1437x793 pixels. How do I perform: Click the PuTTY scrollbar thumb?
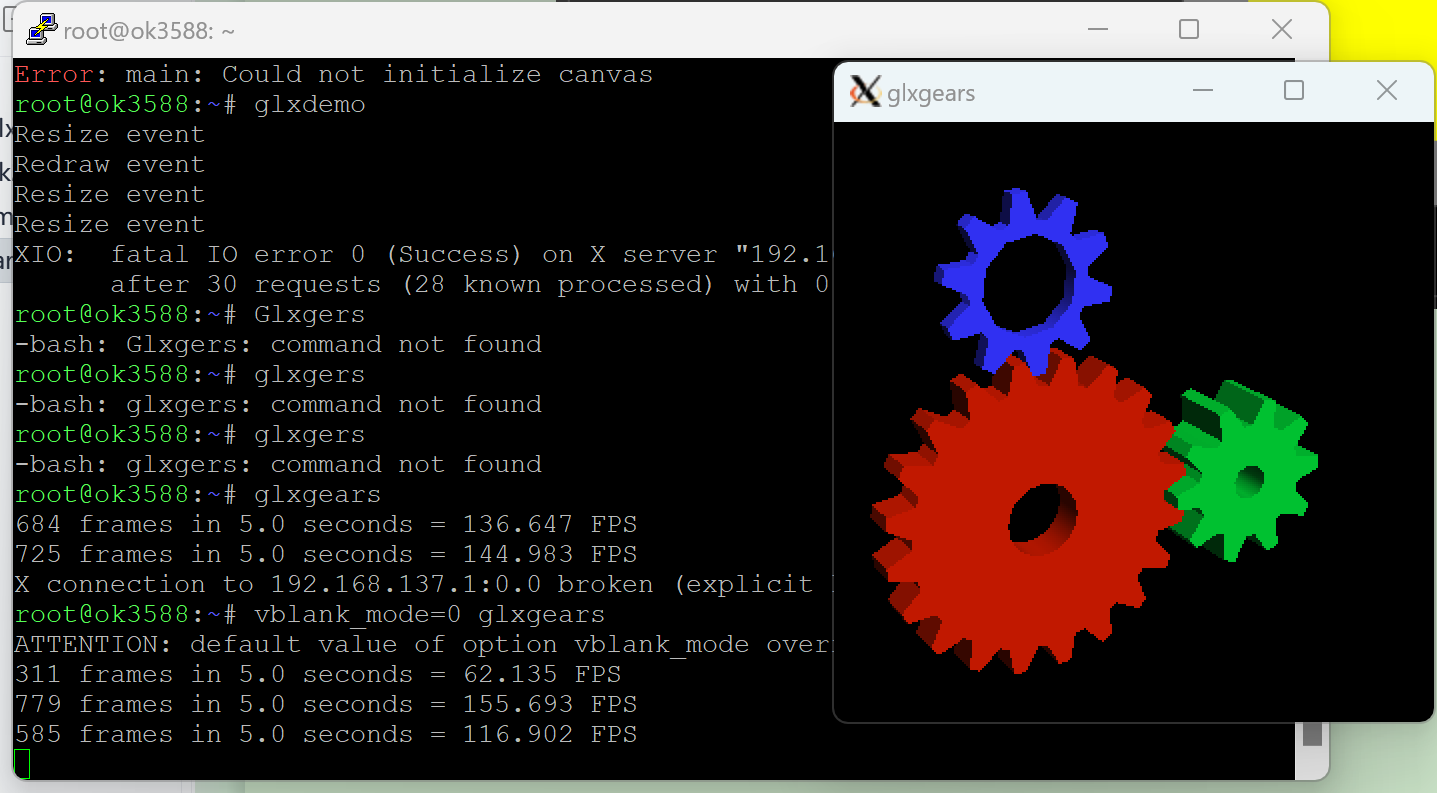1312,733
